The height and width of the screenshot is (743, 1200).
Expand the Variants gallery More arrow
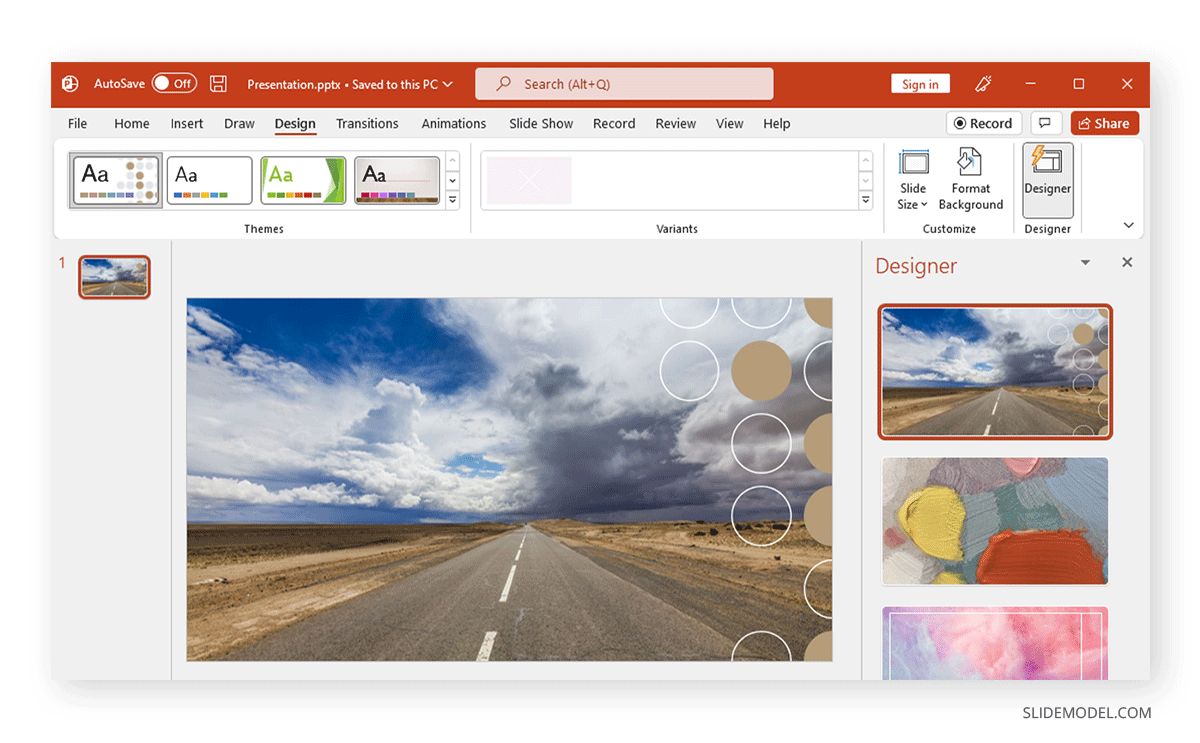tap(866, 200)
